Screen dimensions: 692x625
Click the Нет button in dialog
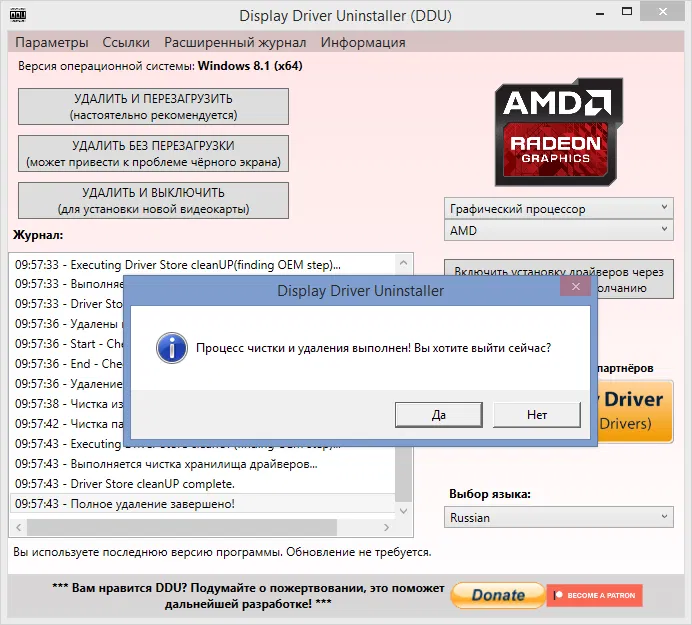pyautogui.click(x=537, y=415)
